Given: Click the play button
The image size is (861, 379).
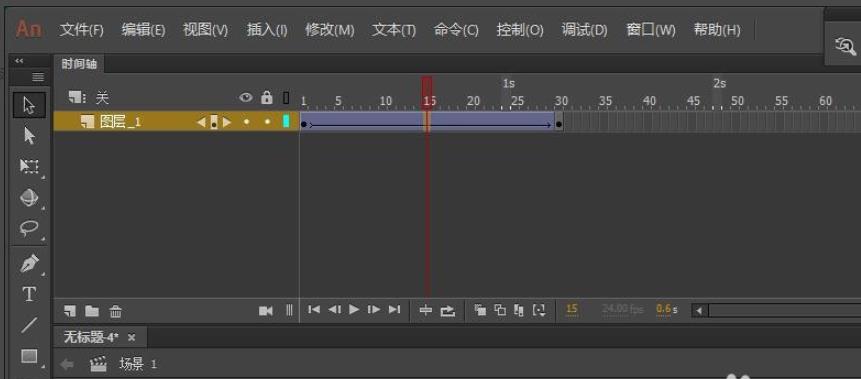Looking at the screenshot, I should (354, 310).
